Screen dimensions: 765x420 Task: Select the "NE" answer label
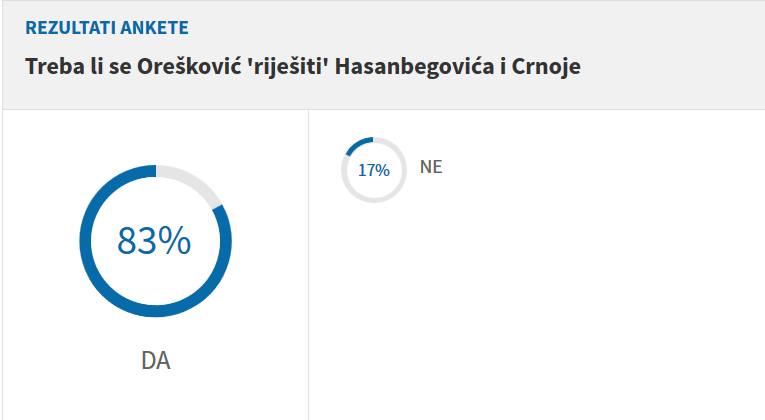coord(431,167)
